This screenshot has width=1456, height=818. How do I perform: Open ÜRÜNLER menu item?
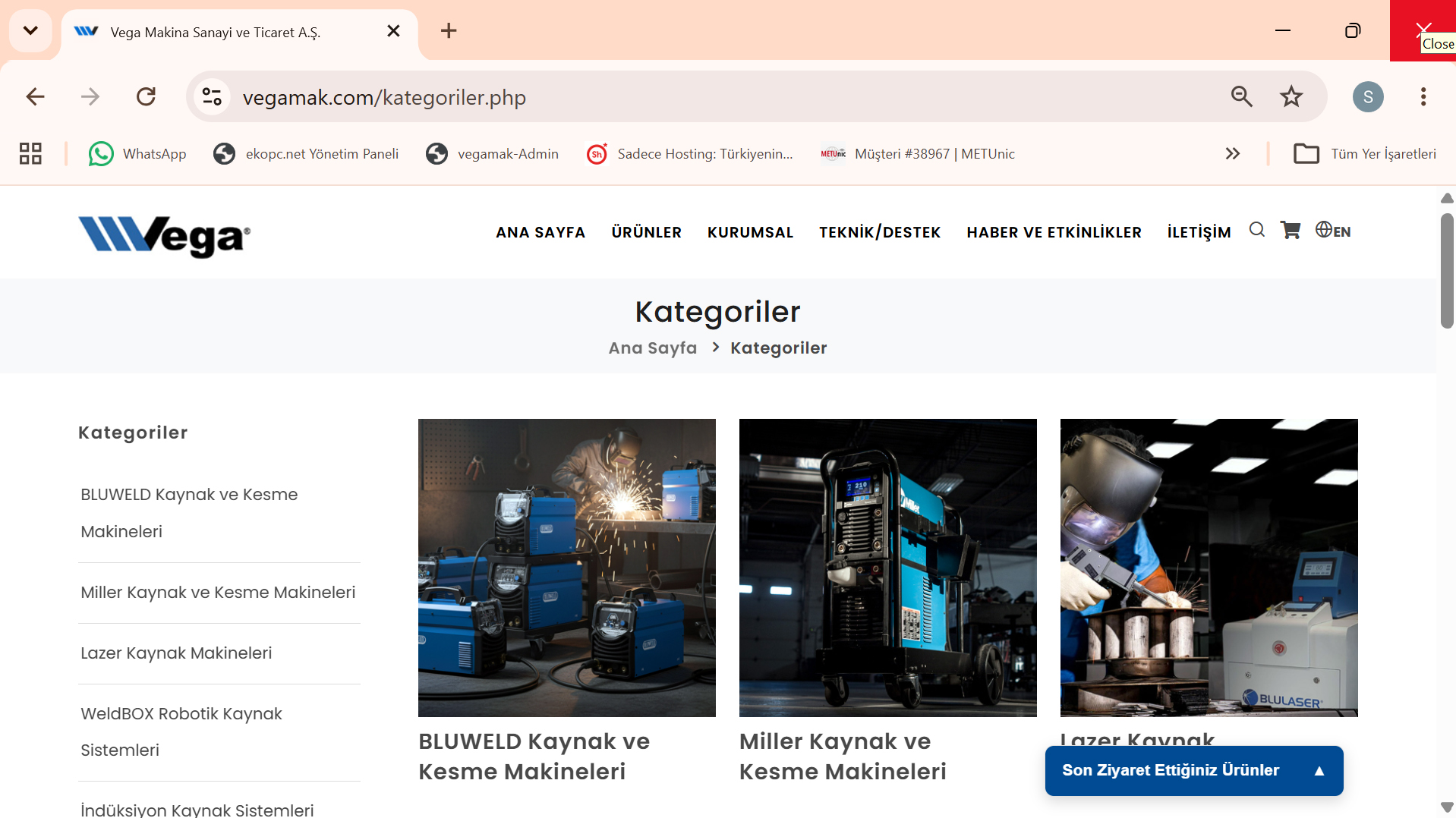pos(647,233)
